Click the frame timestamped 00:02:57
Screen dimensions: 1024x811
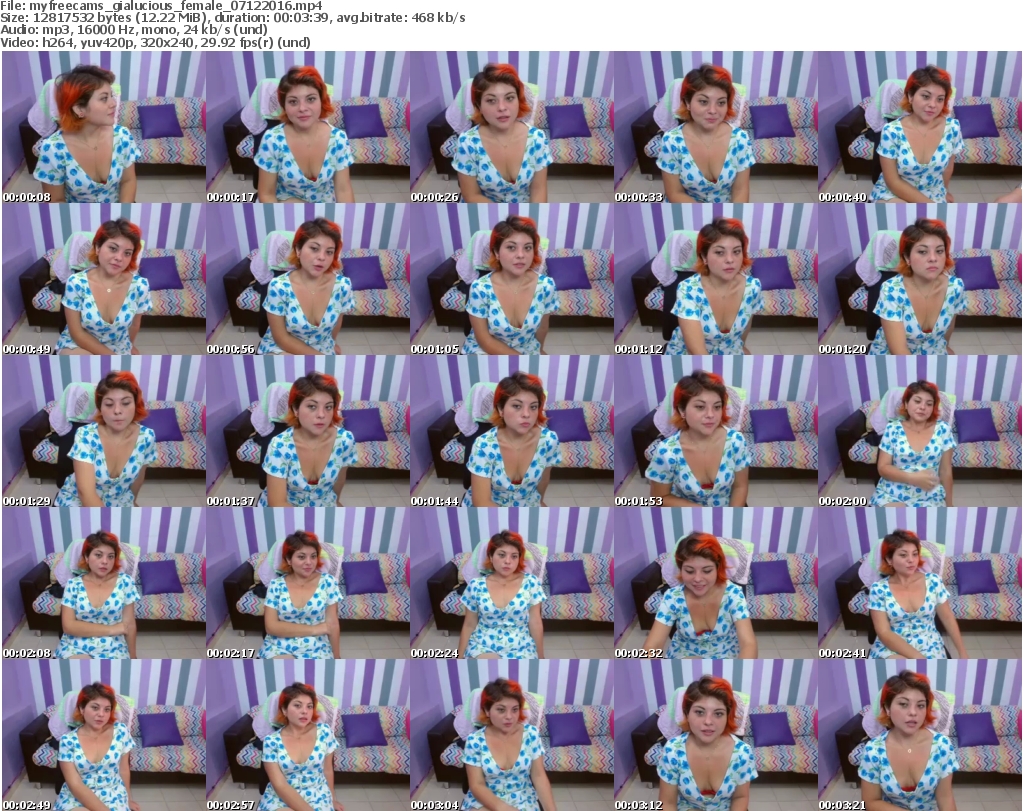click(x=308, y=735)
